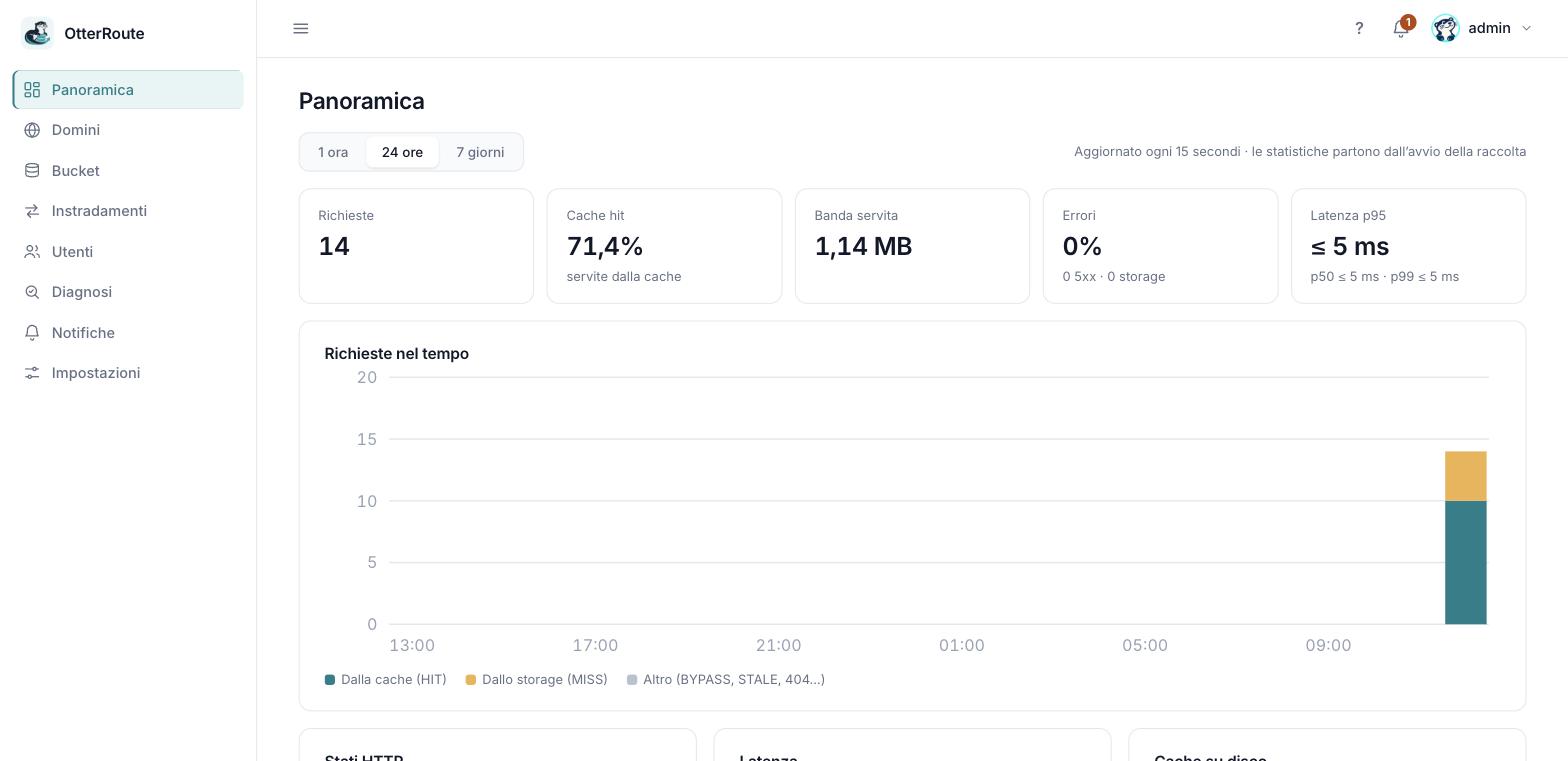Click the Notifiche bell icon in sidebar
The height and width of the screenshot is (761, 1568).
point(32,333)
